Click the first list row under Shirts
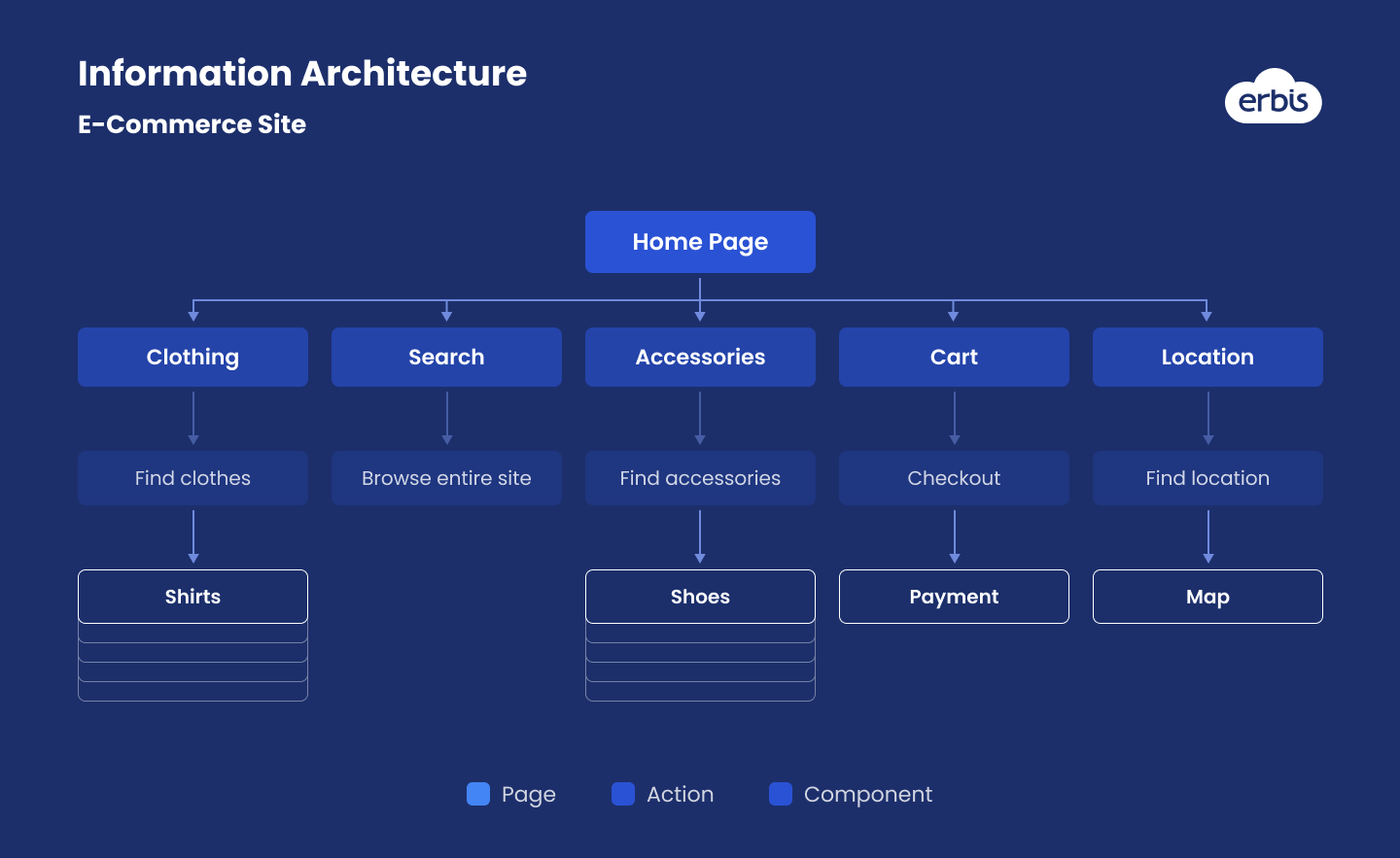Image resolution: width=1400 pixels, height=858 pixels. [192, 633]
